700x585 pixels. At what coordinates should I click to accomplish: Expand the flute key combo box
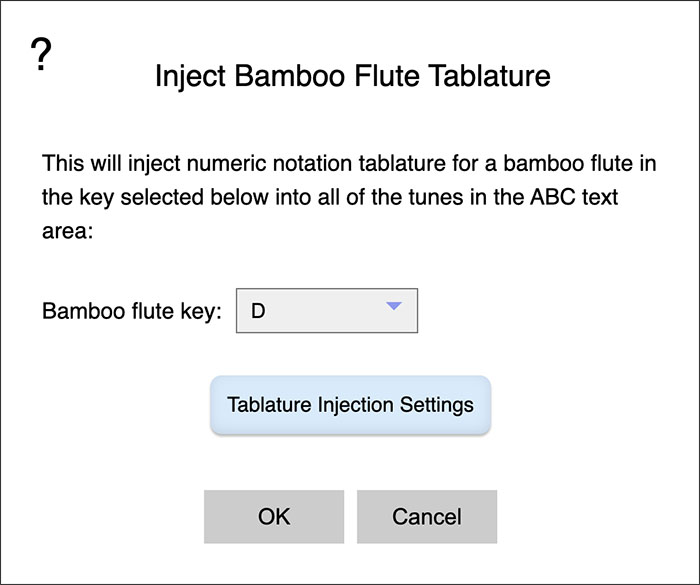[327, 311]
